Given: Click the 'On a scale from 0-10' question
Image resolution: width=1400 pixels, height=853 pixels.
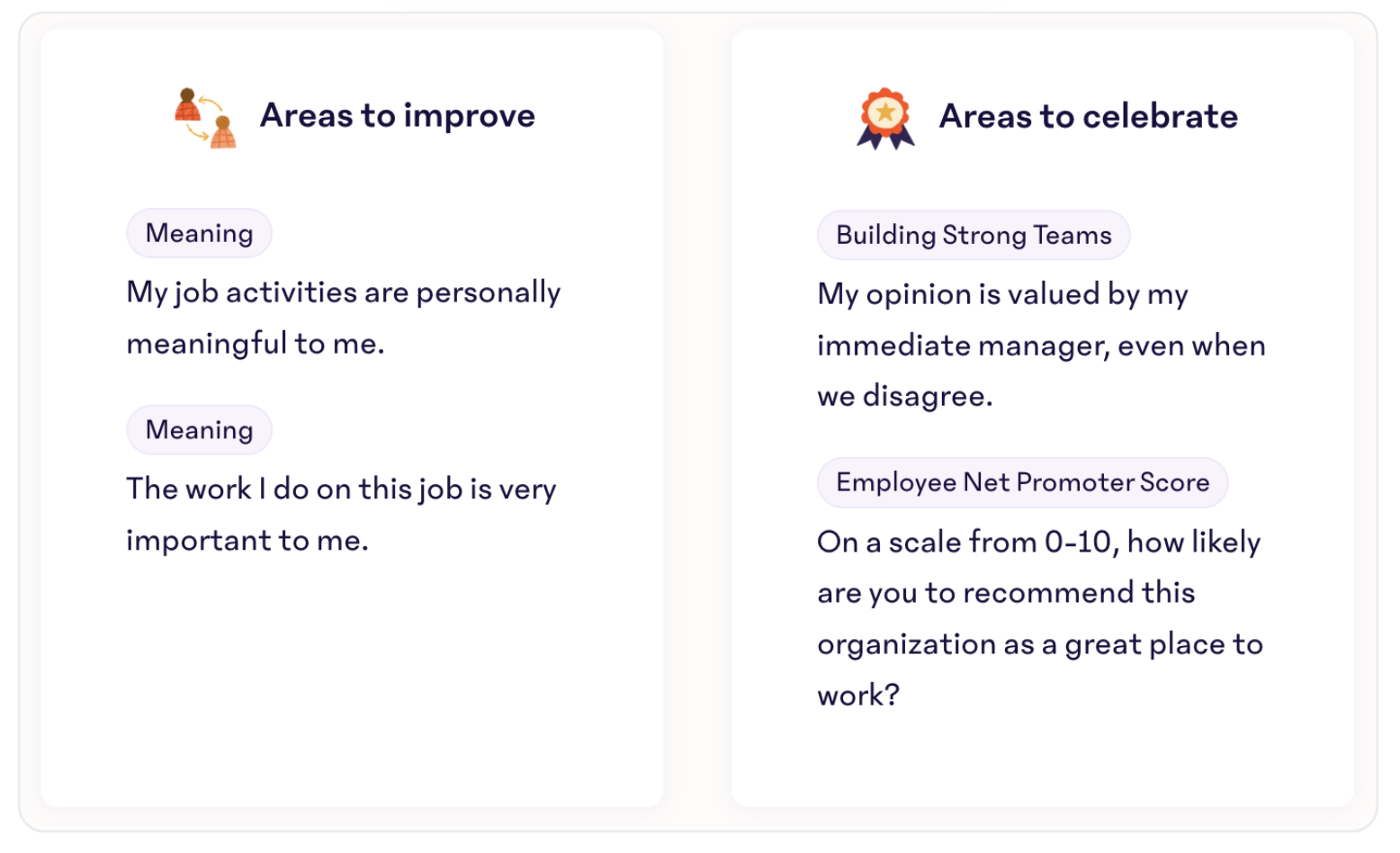Looking at the screenshot, I should click(1038, 542).
